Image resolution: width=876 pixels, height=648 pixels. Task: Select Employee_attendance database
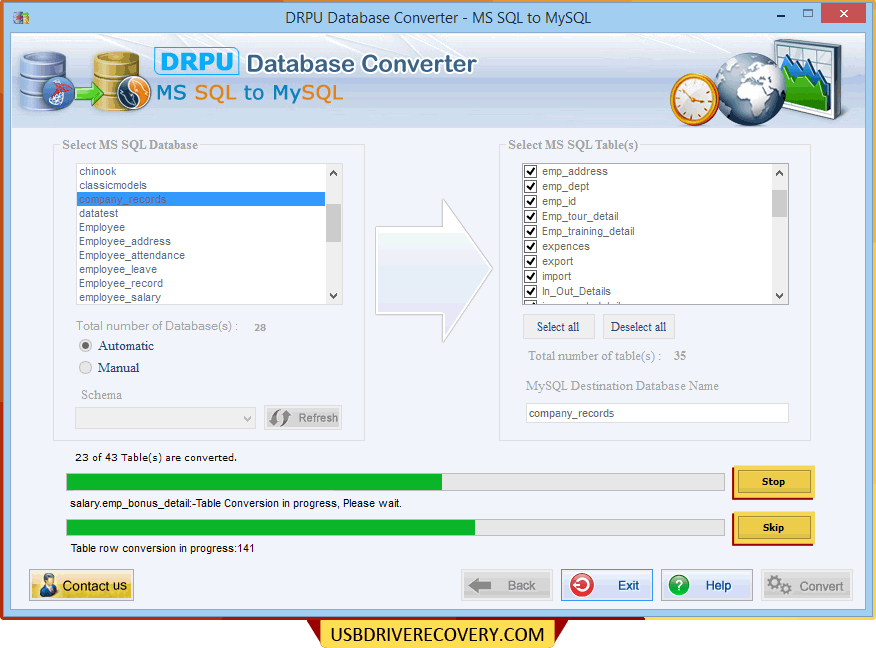(x=201, y=255)
